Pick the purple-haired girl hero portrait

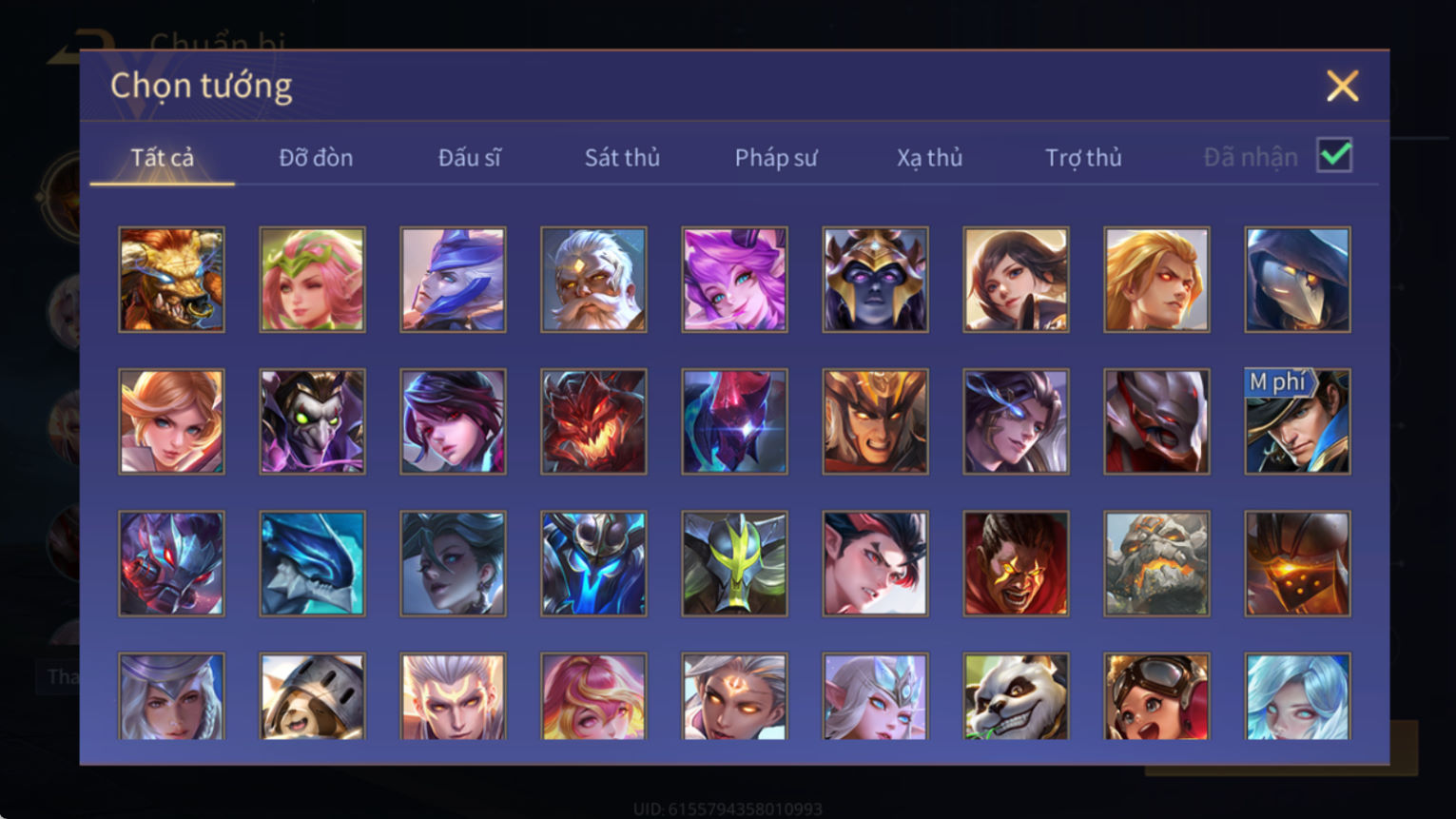[x=734, y=280]
